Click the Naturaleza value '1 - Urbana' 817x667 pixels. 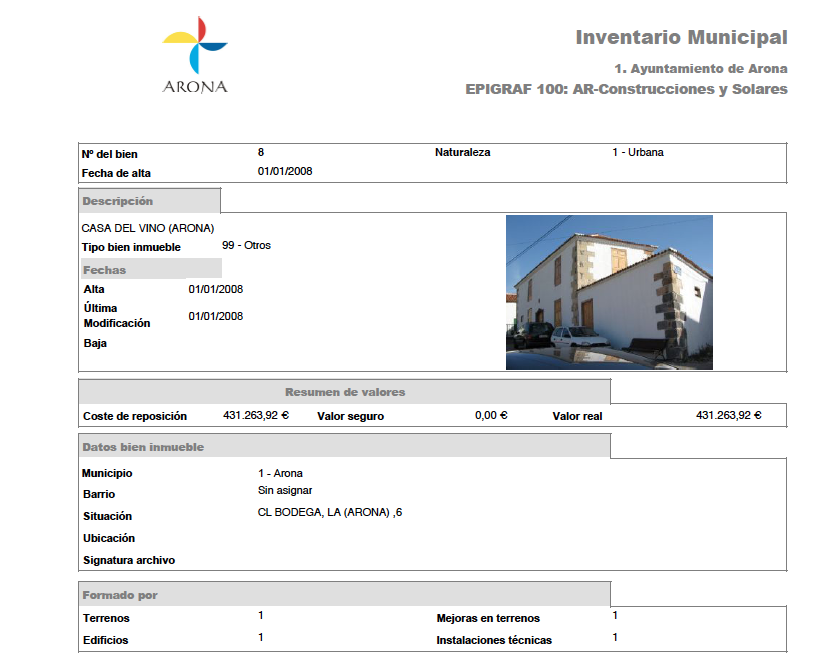coord(638,153)
